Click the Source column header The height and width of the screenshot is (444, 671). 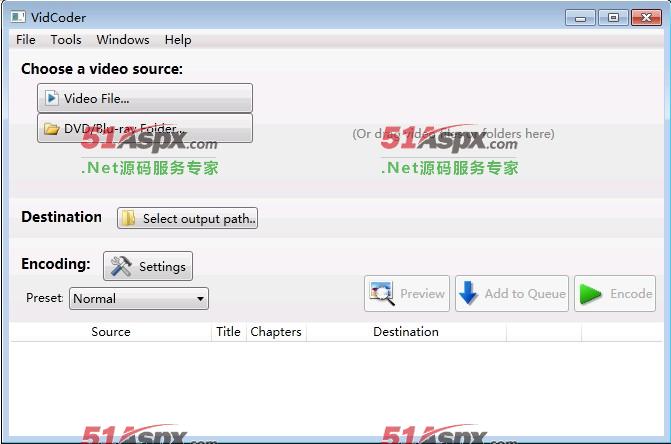pos(111,332)
